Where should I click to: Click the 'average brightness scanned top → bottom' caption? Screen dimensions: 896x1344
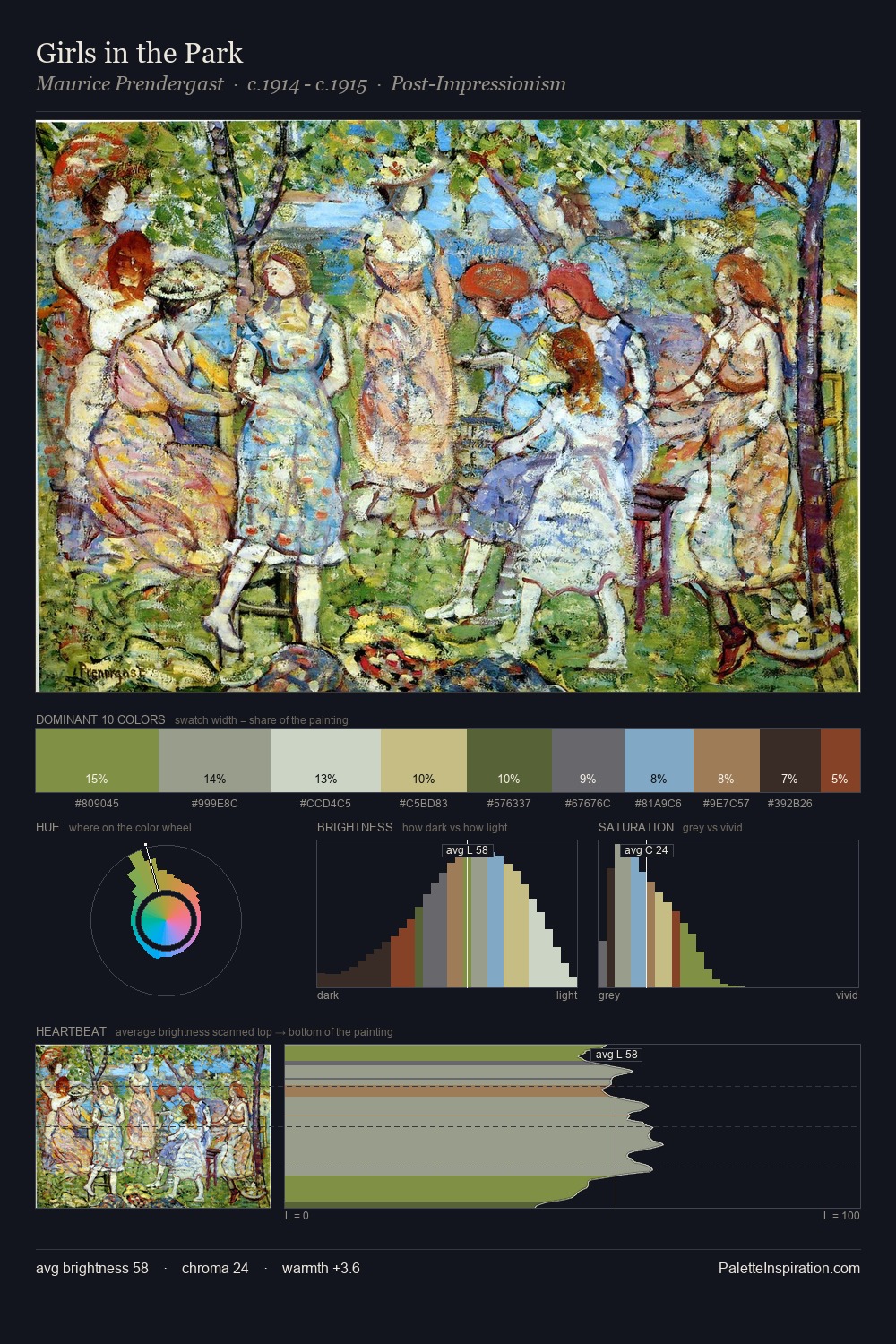click(254, 1032)
